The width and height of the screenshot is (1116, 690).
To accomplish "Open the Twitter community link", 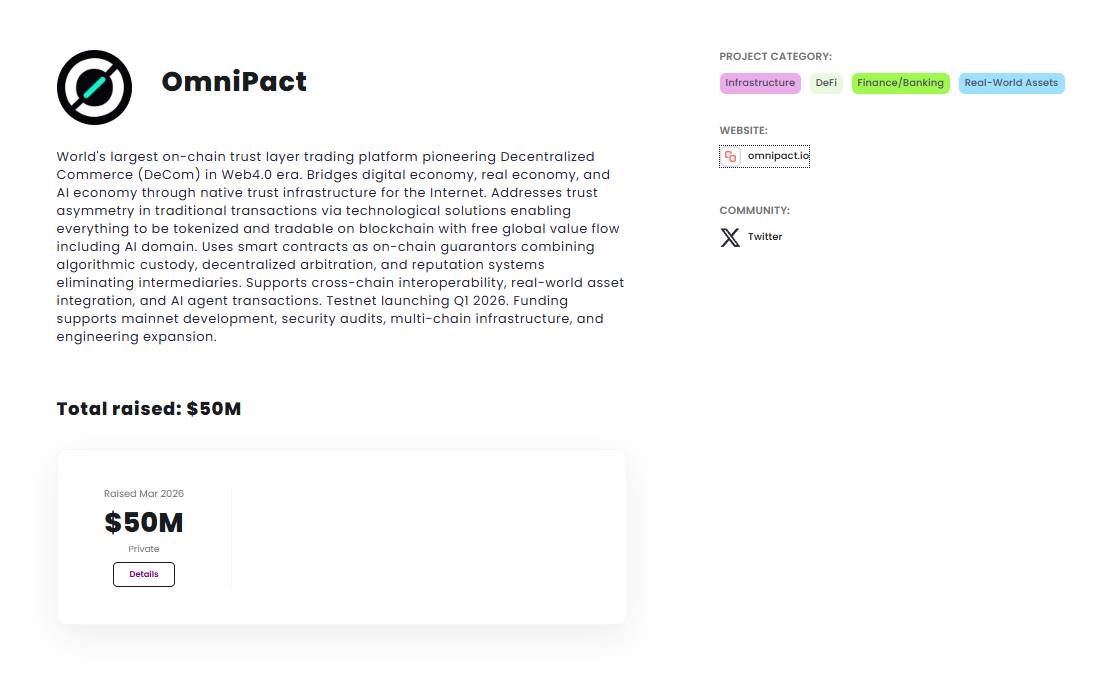I will tap(765, 237).
